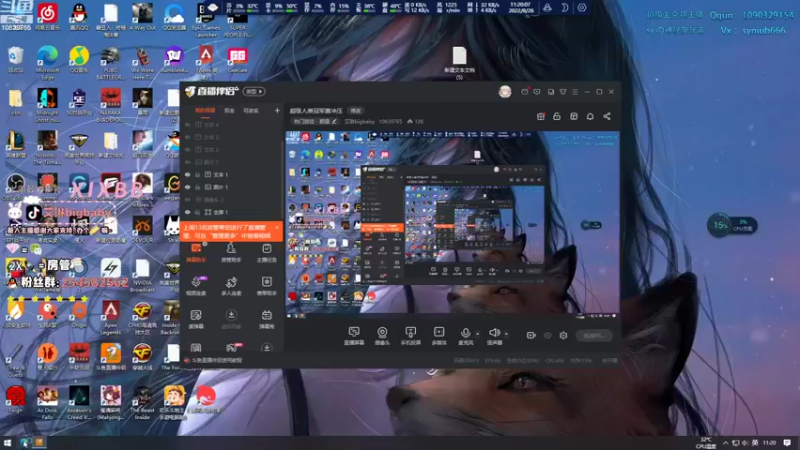This screenshot has width=800, height=450.
Task: Open the phone screen casting source
Action: coord(410,336)
